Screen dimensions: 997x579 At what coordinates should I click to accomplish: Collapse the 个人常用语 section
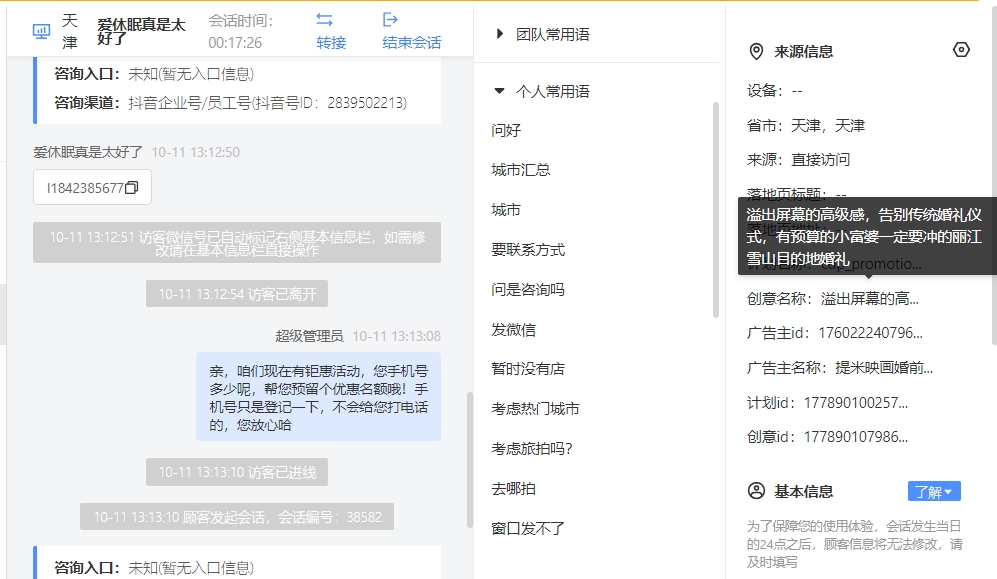[x=500, y=91]
